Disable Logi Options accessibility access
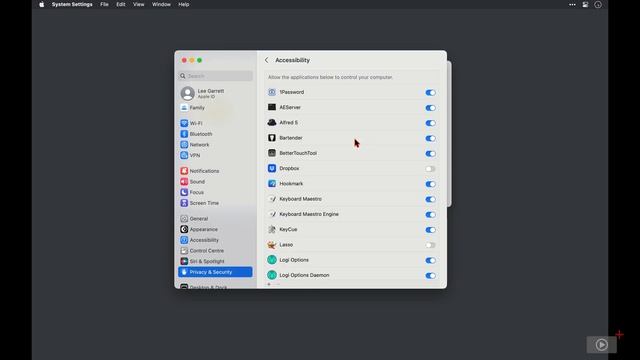 tap(430, 260)
